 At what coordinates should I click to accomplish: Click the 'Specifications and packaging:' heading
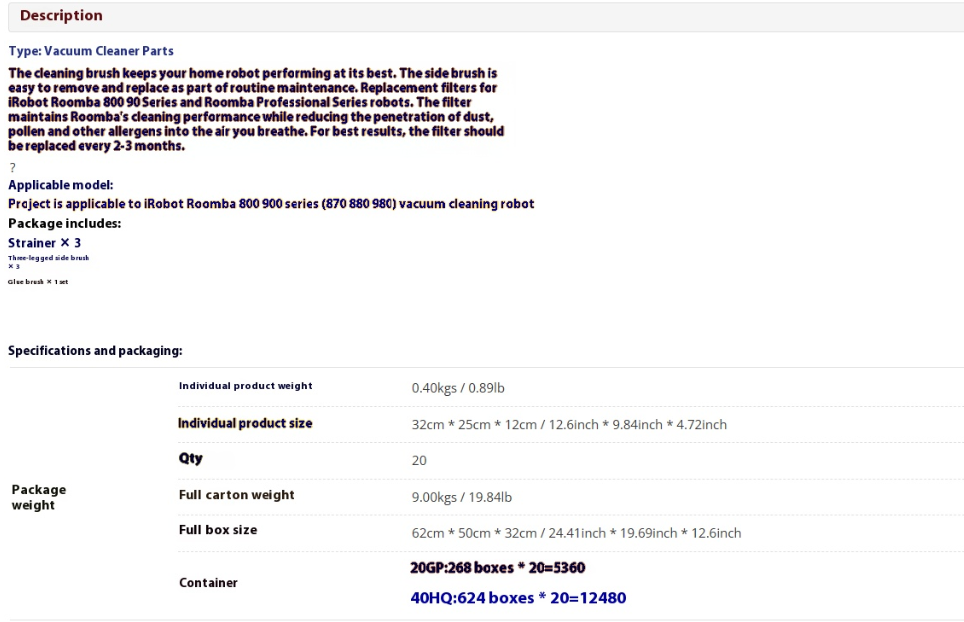click(x=95, y=350)
